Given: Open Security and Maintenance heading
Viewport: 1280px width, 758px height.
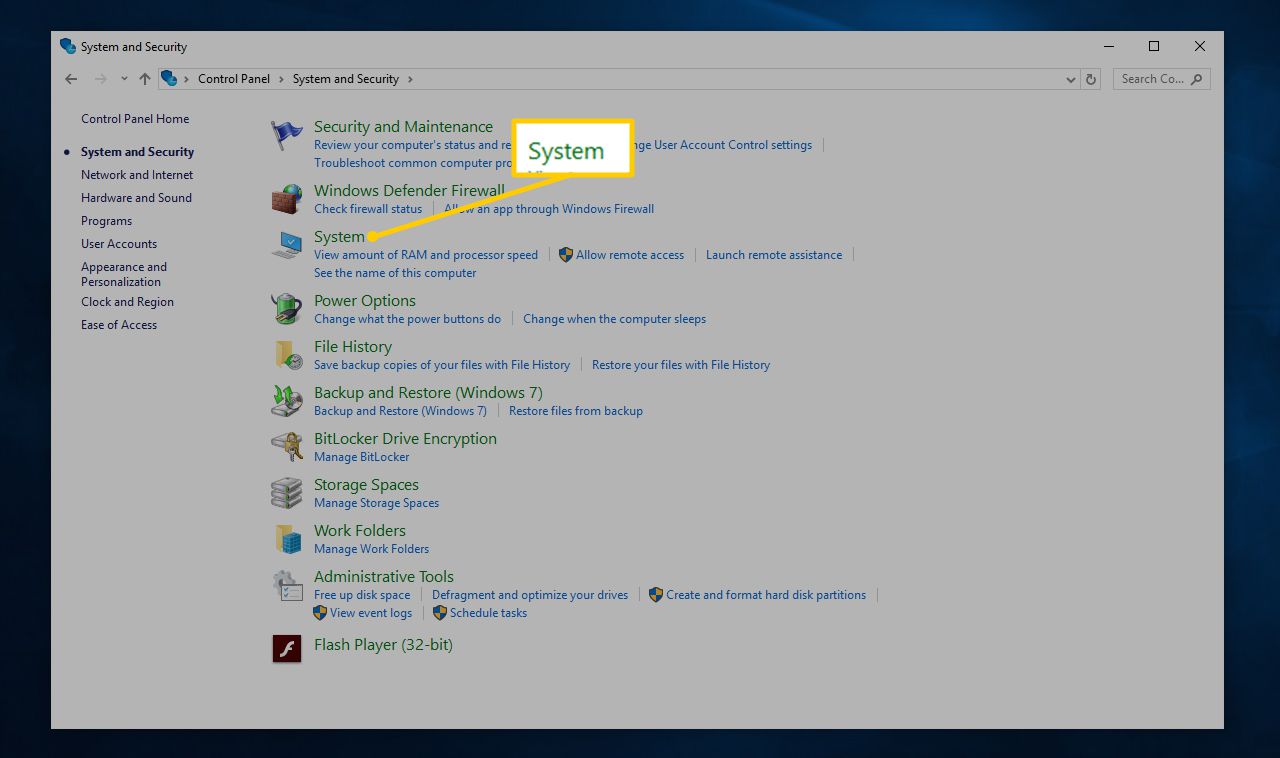Looking at the screenshot, I should 403,127.
